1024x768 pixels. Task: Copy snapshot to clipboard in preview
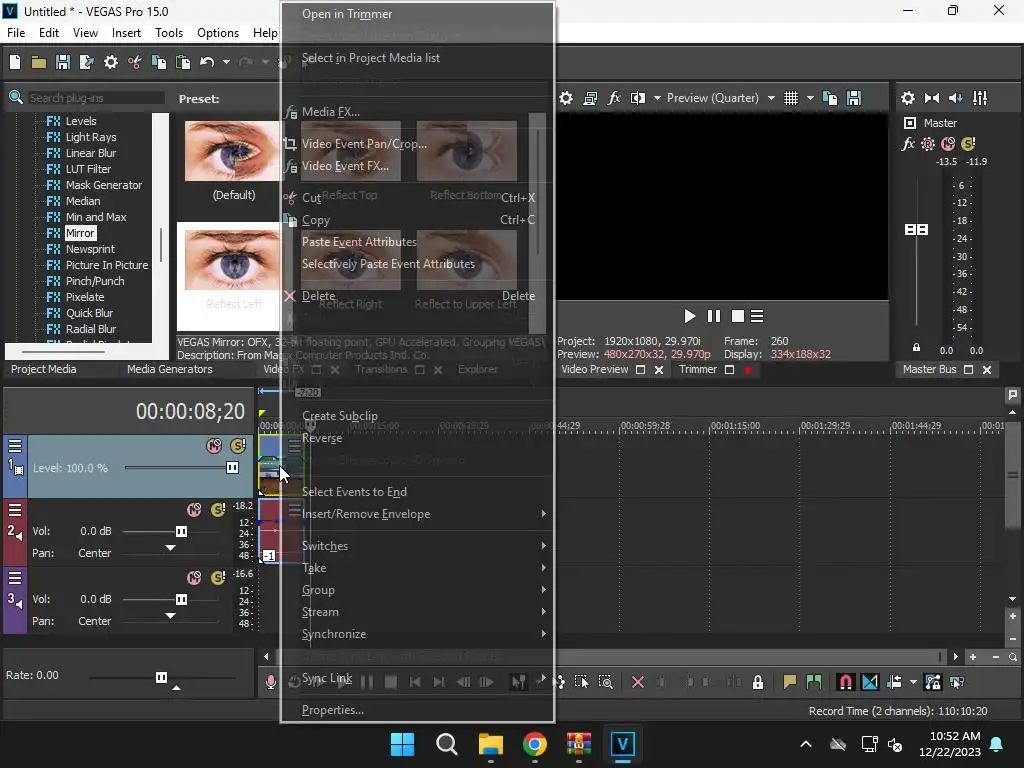pos(830,98)
